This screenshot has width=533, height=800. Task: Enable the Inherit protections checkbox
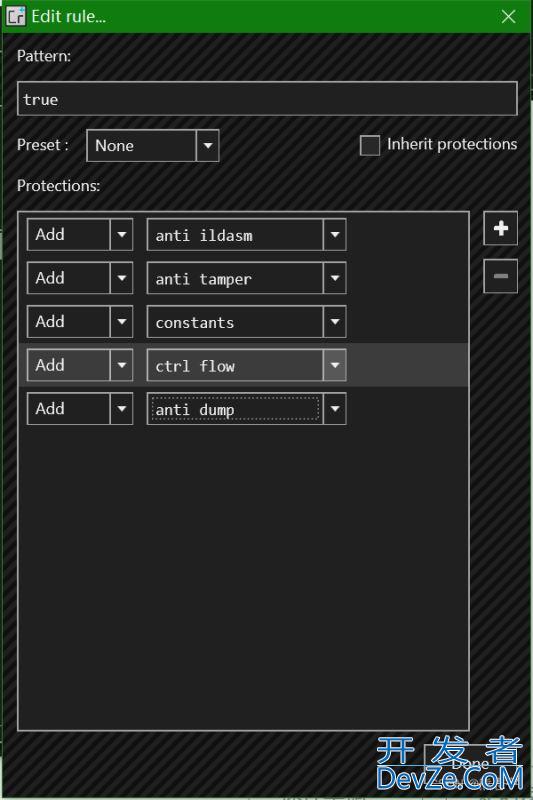click(x=370, y=145)
